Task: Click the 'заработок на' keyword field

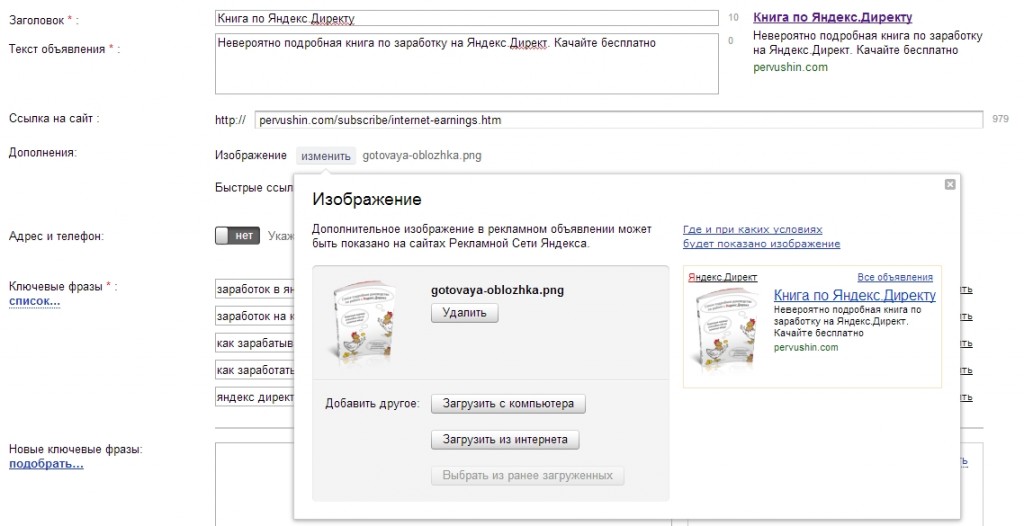Action: (x=255, y=316)
